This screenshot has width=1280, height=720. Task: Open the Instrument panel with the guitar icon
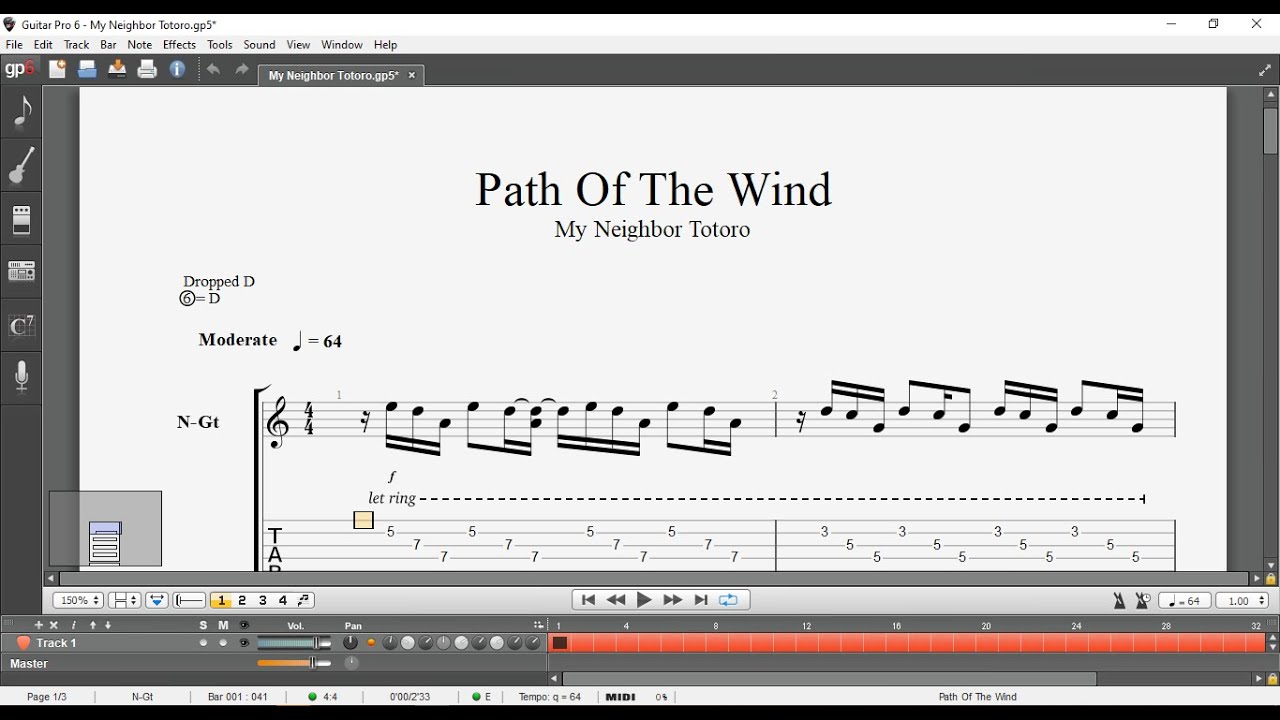pos(21,165)
